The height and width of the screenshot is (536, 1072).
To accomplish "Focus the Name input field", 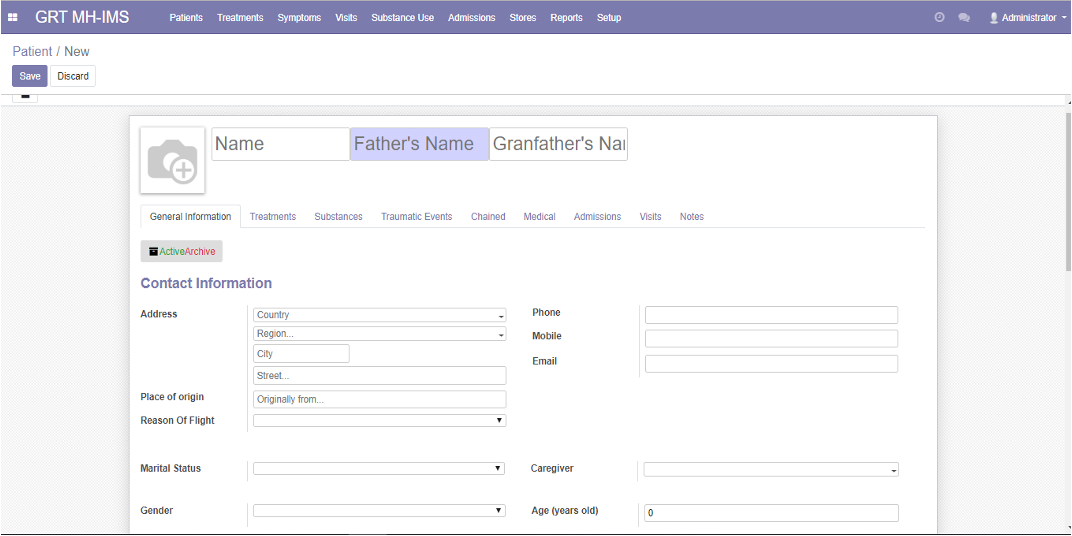I will (x=280, y=144).
